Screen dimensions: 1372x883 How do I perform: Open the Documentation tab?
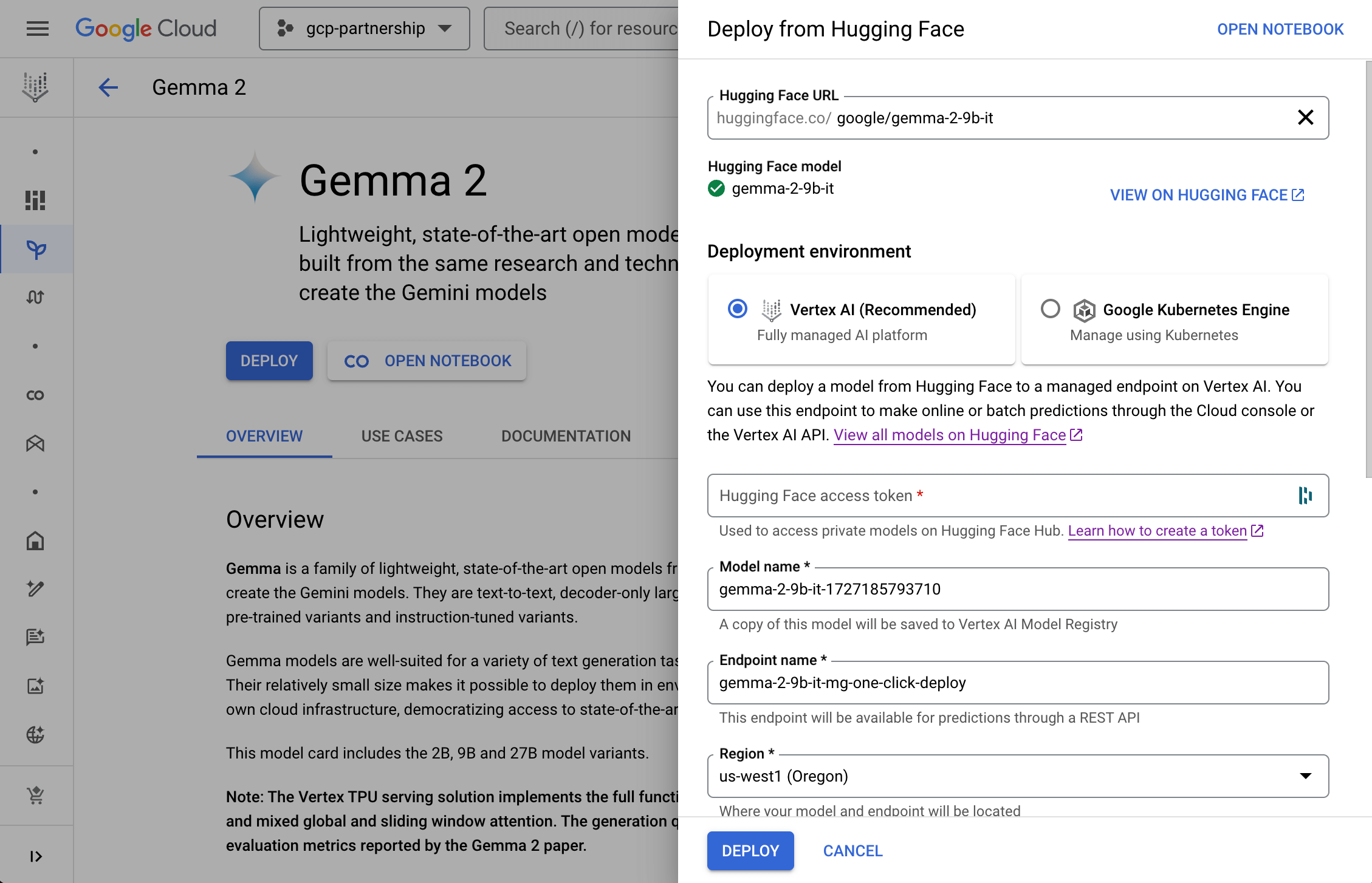point(566,436)
